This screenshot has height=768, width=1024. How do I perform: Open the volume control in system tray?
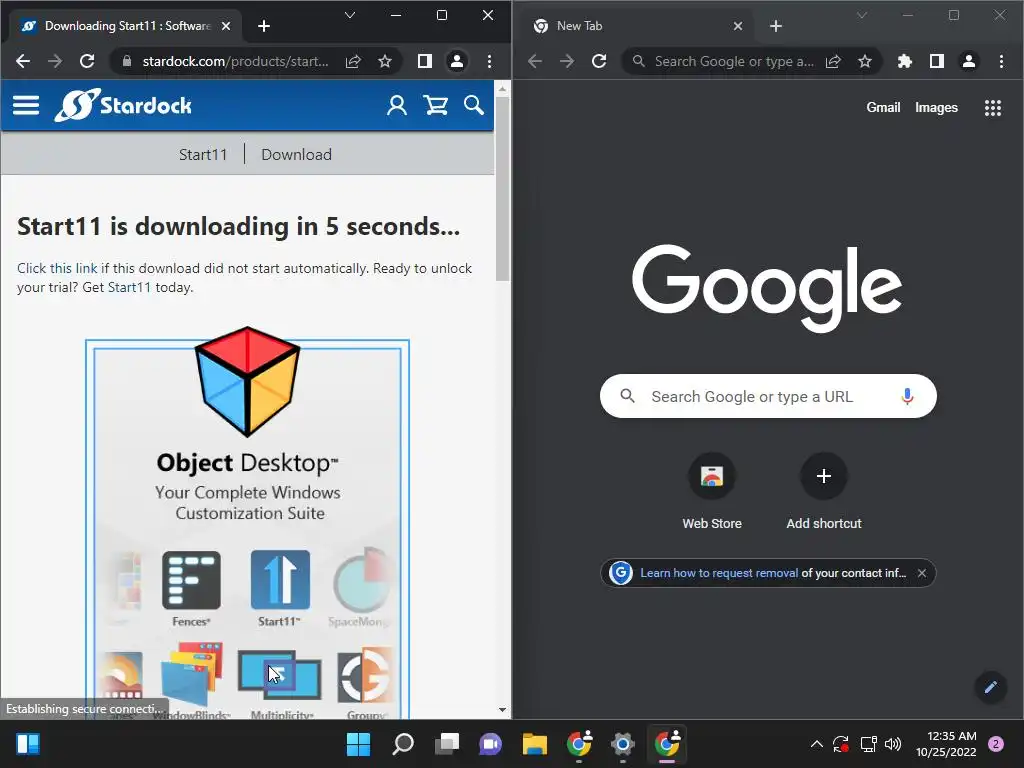893,744
